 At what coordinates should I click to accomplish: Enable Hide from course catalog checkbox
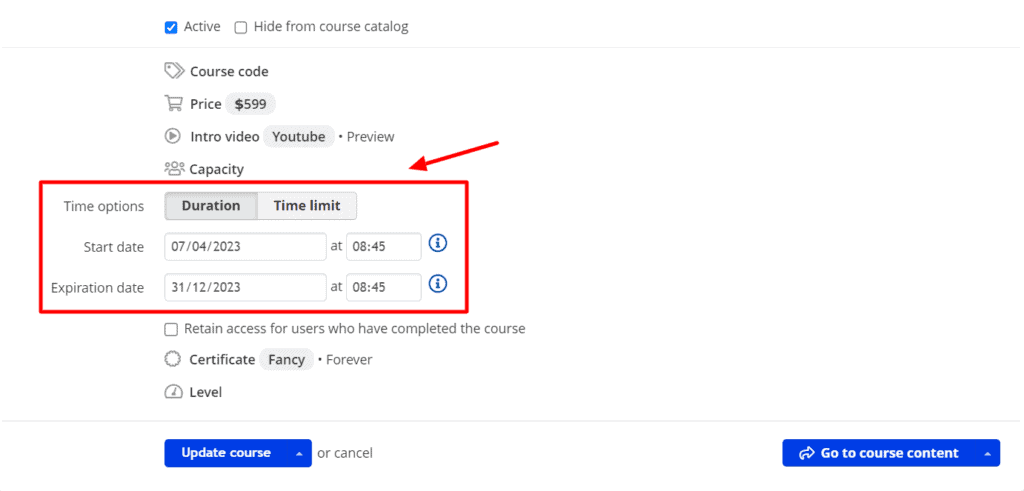[x=241, y=27]
